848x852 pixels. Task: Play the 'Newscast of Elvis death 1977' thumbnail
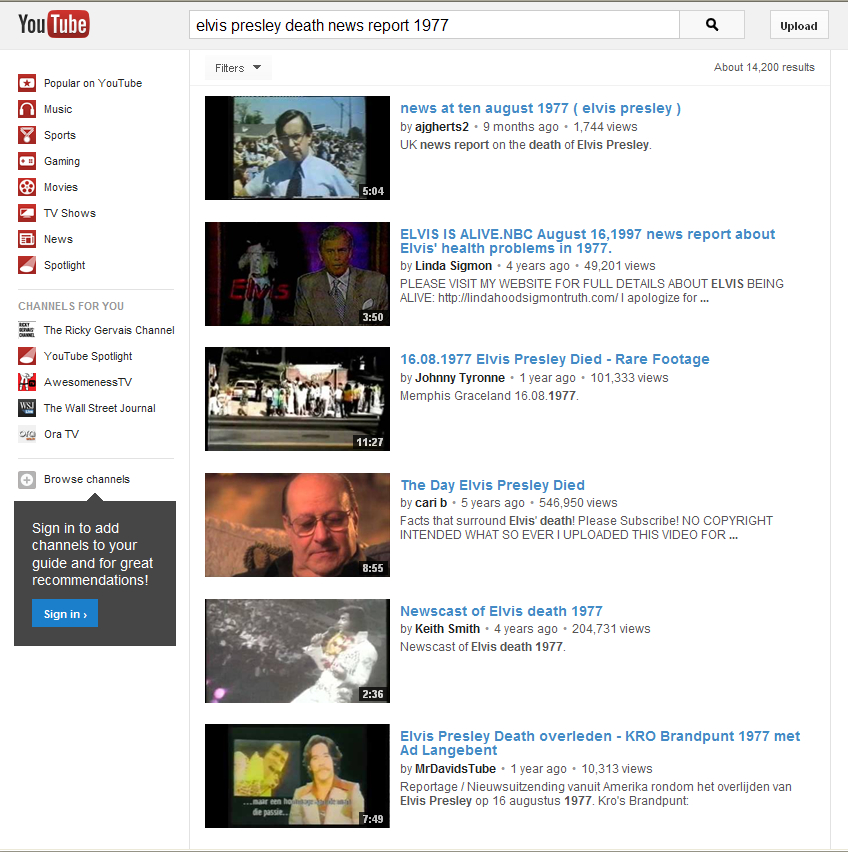click(x=297, y=651)
